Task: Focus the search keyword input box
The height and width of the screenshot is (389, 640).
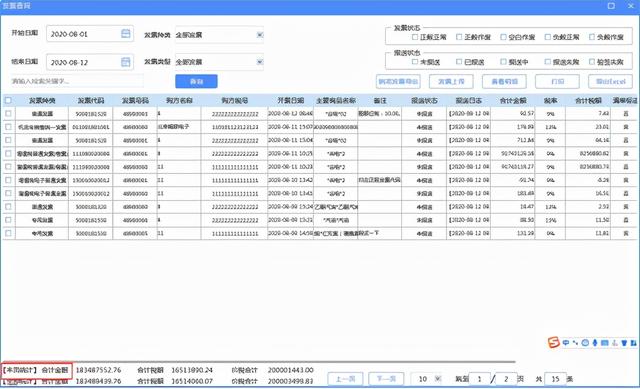Action: coord(77,81)
